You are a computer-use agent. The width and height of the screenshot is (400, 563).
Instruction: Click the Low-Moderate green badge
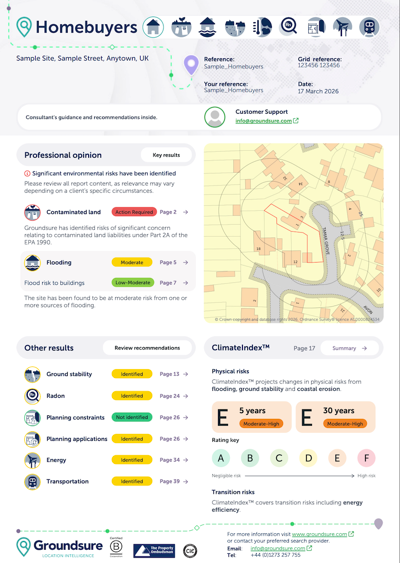tap(133, 283)
